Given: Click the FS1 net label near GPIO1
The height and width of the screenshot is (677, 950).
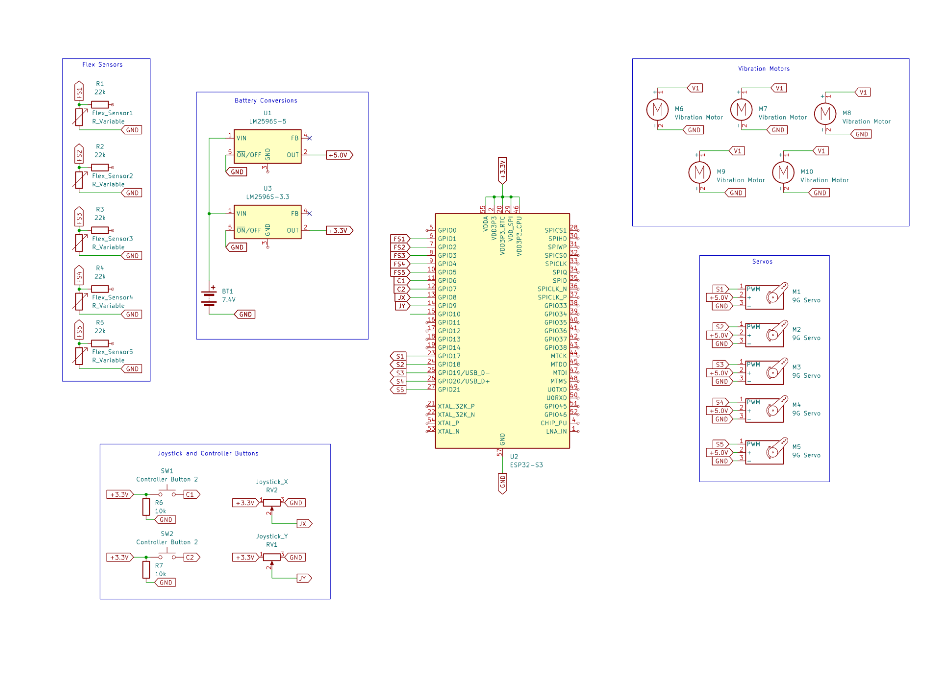Looking at the screenshot, I should pos(399,239).
